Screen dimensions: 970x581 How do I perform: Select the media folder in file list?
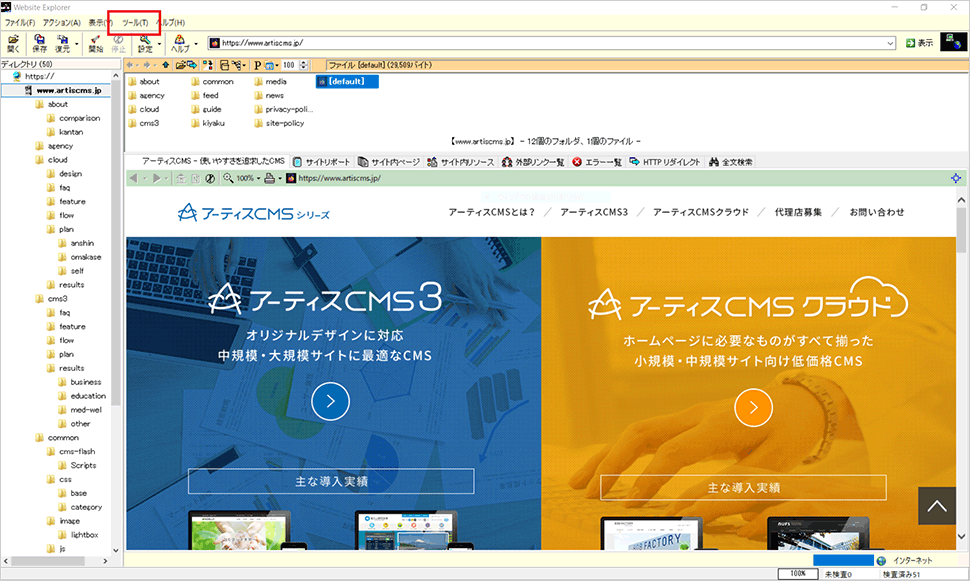click(x=270, y=82)
